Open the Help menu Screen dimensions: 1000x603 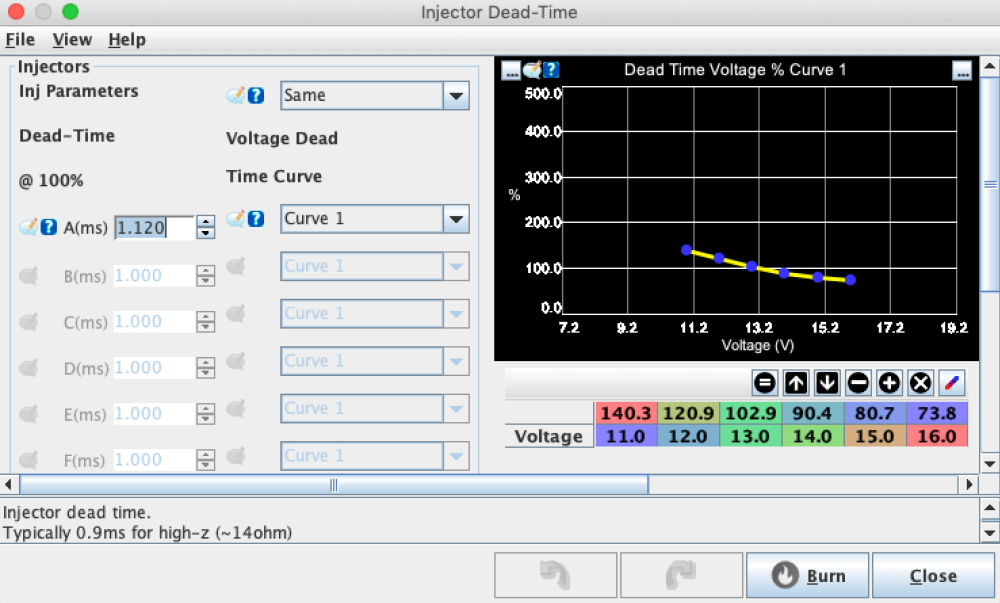[x=127, y=40]
